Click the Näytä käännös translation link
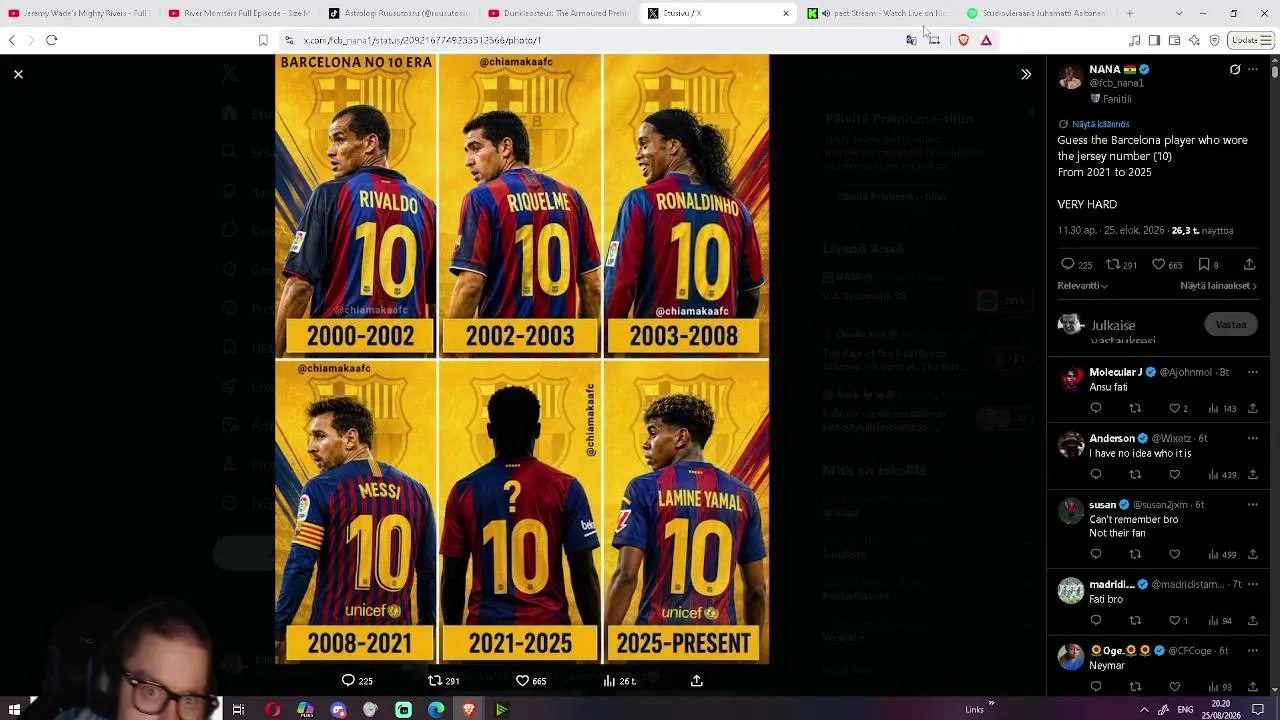 pos(1100,124)
